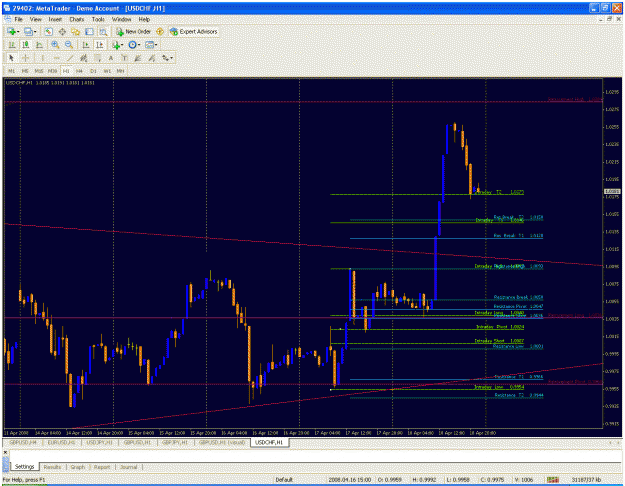The height and width of the screenshot is (486, 625).
Task: Show the Market Watch window
Action: tap(49, 31)
